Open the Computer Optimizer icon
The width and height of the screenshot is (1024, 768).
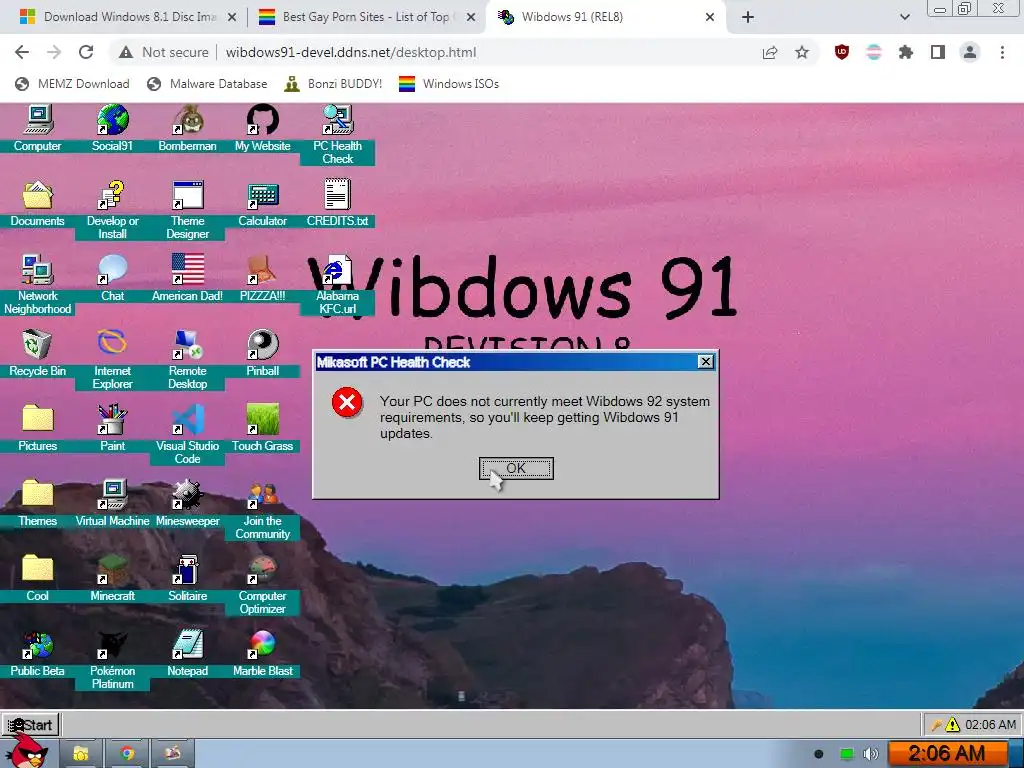click(263, 584)
